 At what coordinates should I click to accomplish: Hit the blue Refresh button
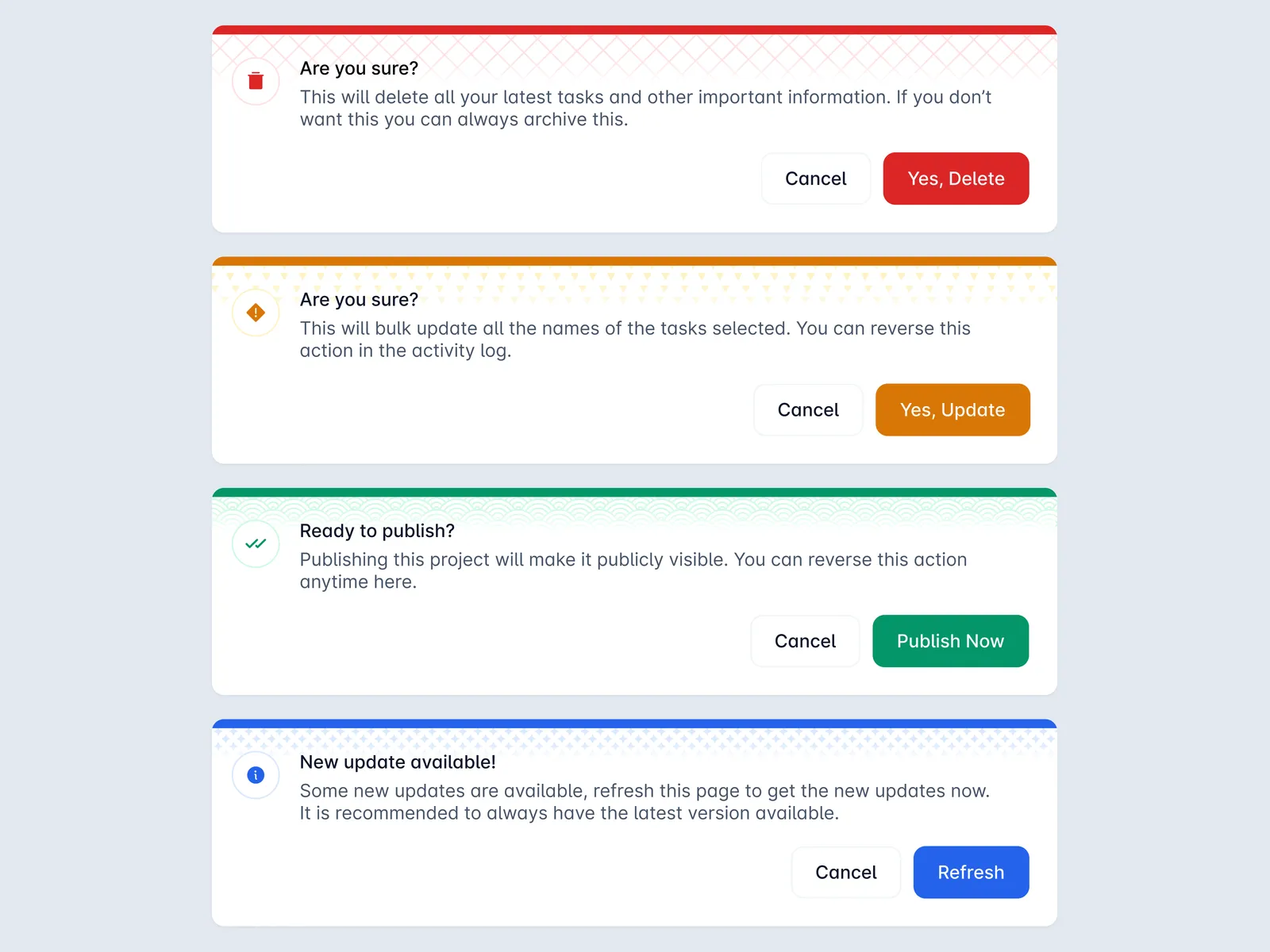click(x=970, y=873)
